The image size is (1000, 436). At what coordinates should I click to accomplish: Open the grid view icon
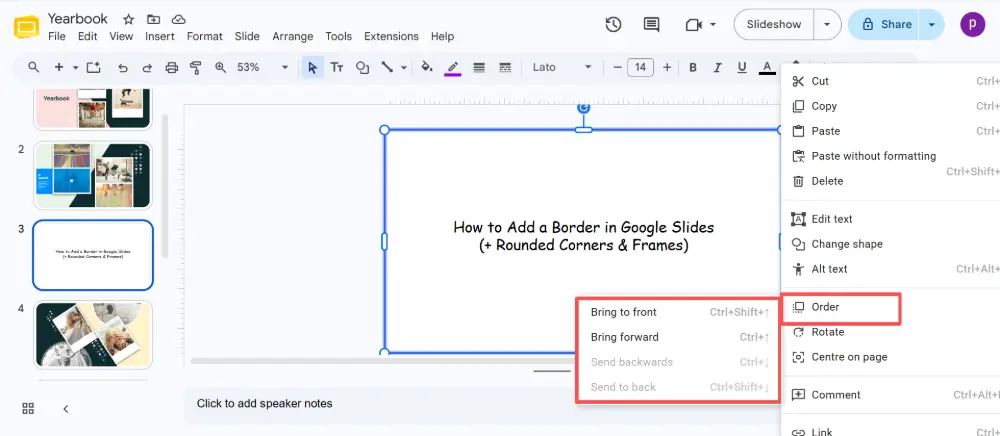pyautogui.click(x=28, y=409)
